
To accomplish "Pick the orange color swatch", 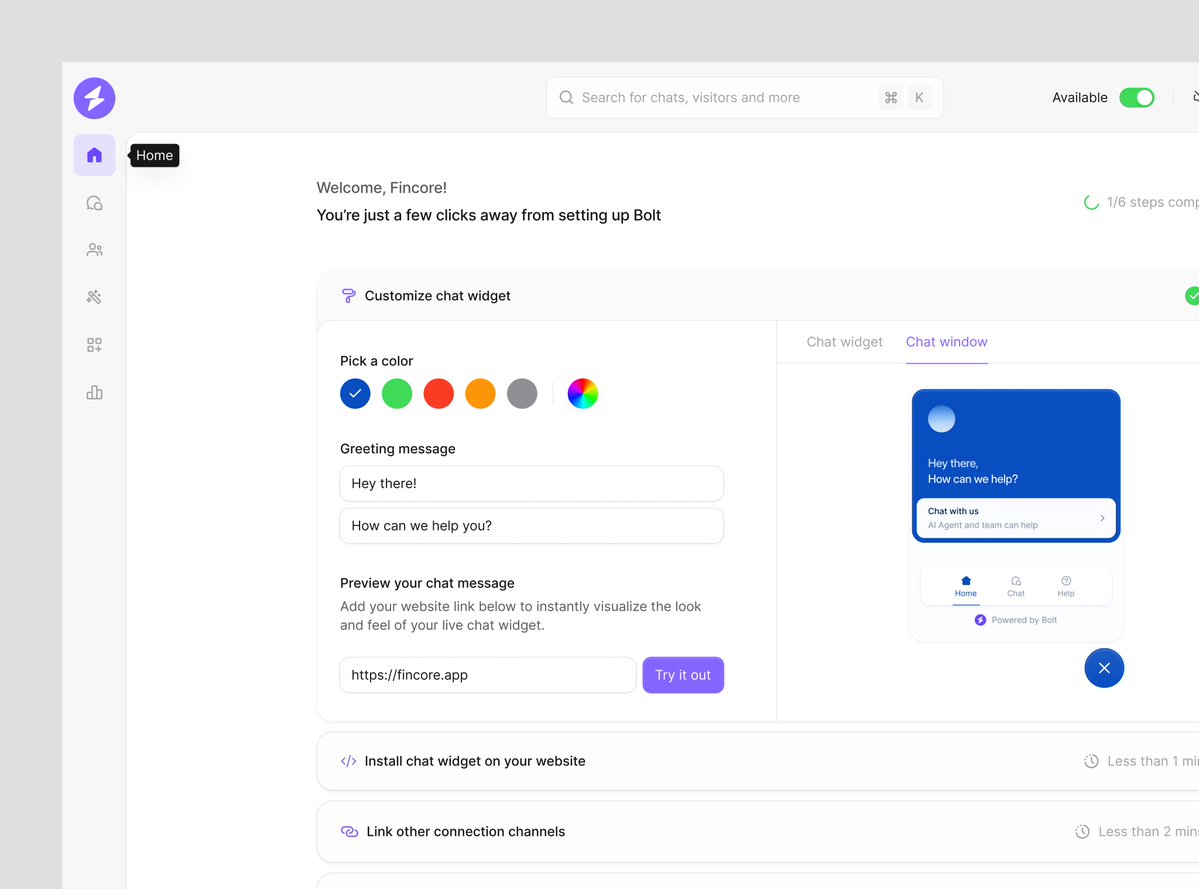I will (480, 394).
